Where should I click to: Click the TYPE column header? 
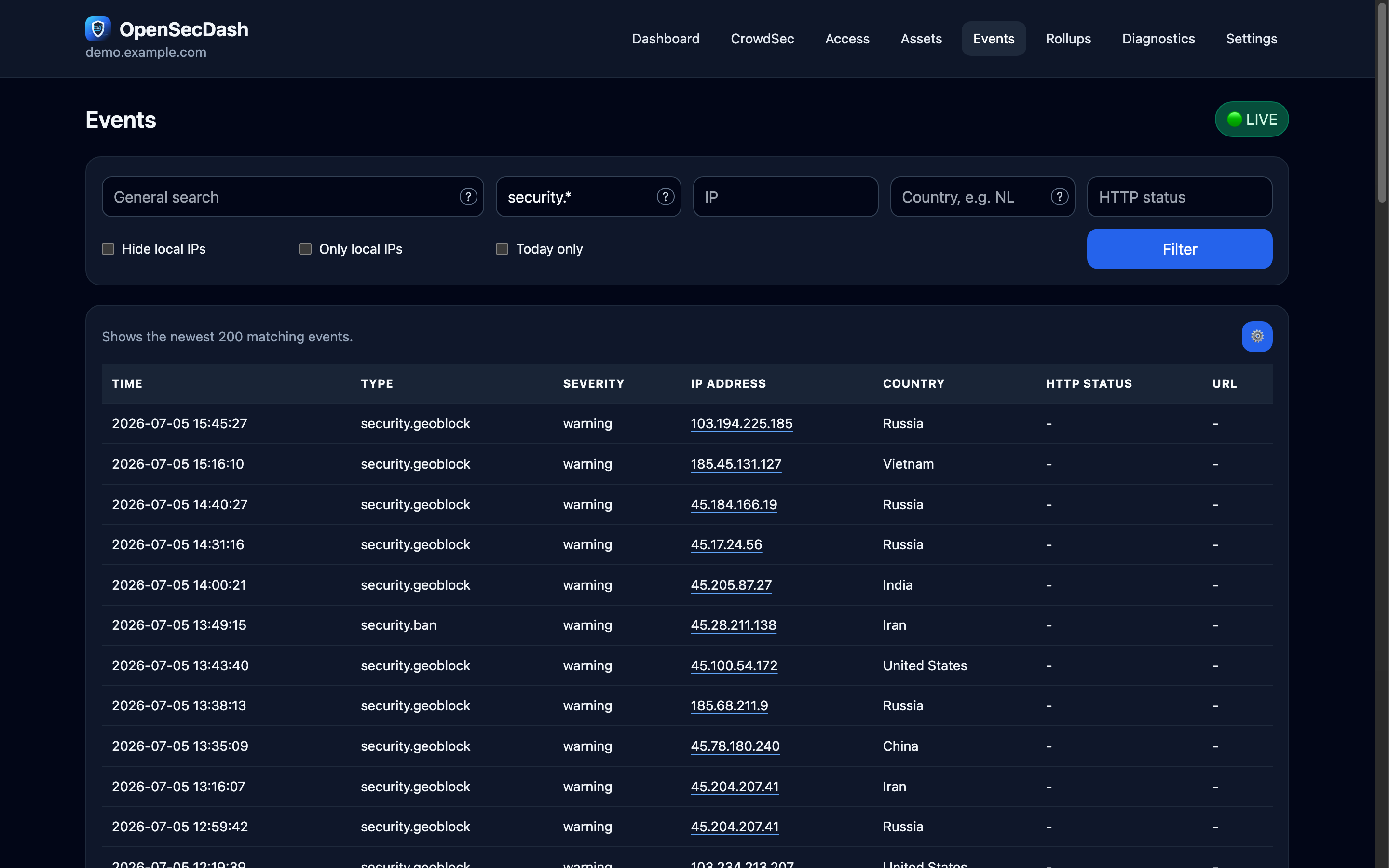(x=377, y=383)
